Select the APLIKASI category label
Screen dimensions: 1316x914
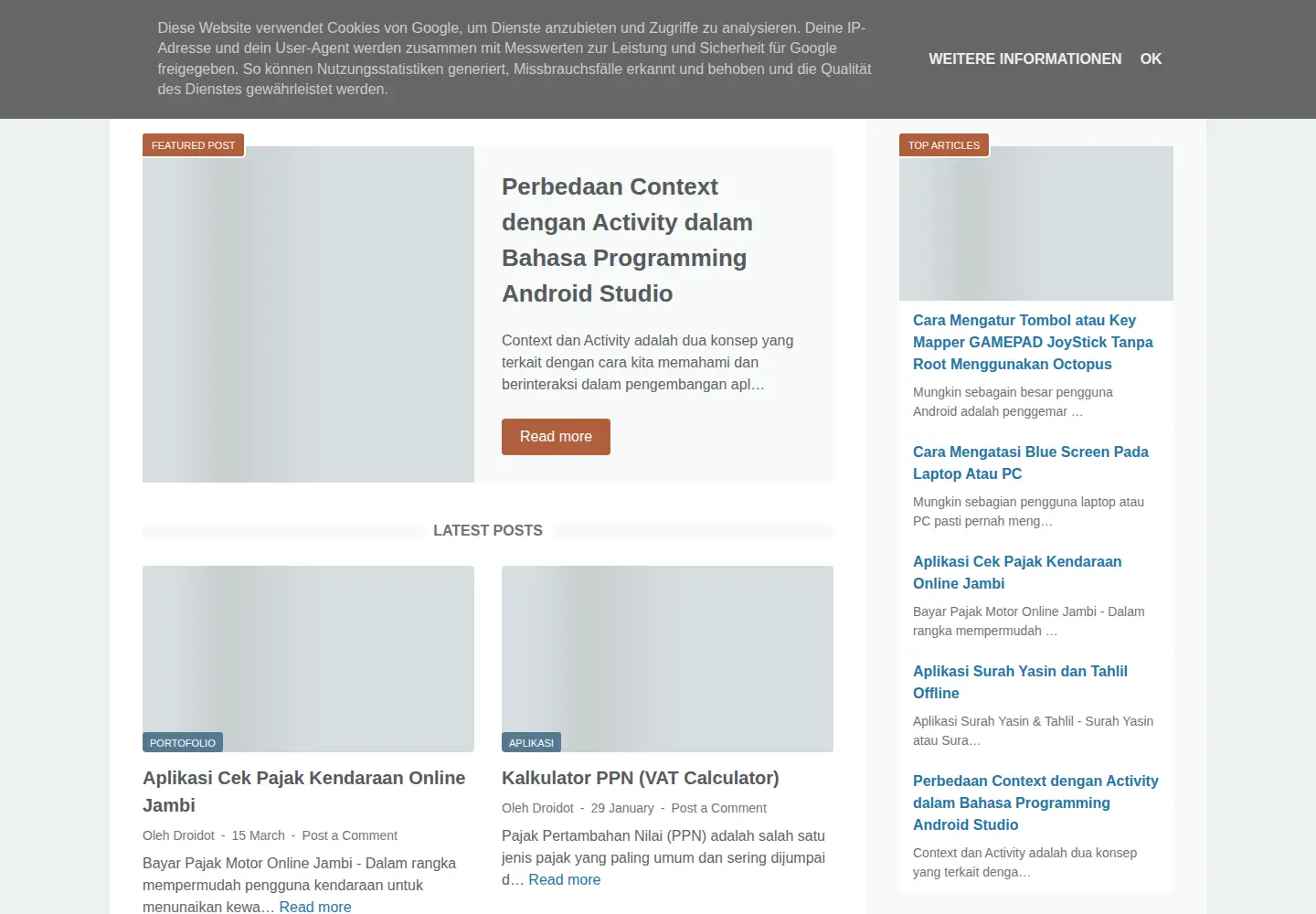[x=531, y=743]
